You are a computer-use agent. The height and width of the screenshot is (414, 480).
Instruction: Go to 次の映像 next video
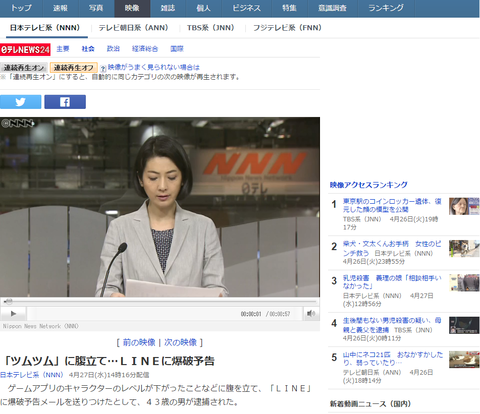point(180,343)
